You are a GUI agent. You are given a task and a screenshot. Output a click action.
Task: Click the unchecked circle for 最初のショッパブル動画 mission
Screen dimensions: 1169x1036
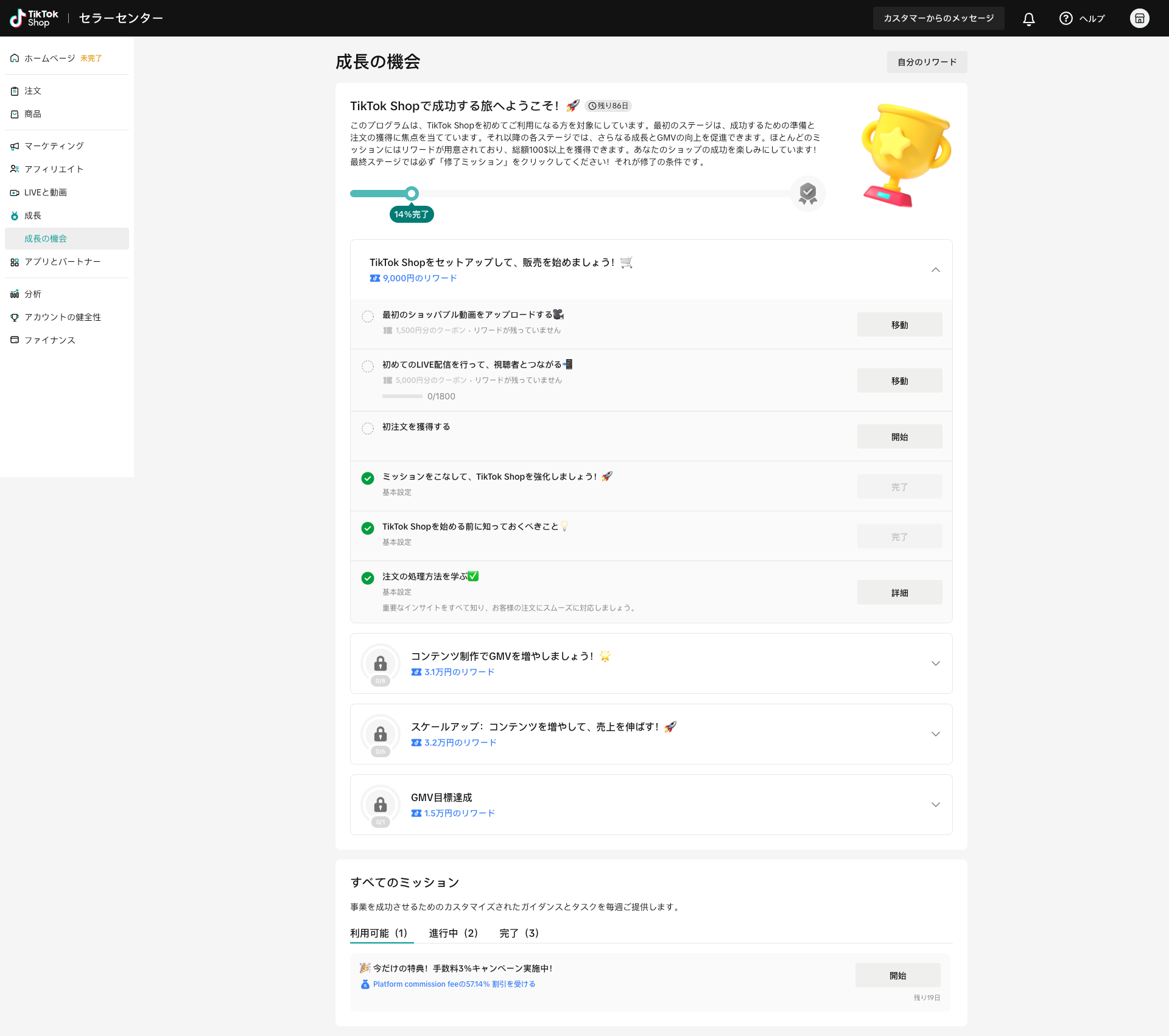[x=368, y=317]
